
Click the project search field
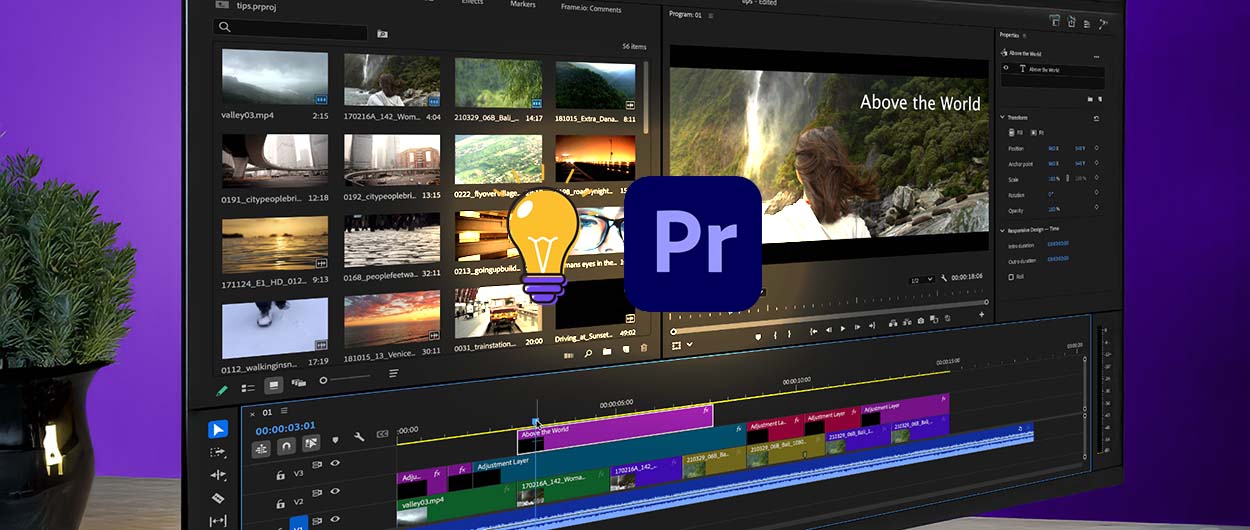tap(292, 27)
